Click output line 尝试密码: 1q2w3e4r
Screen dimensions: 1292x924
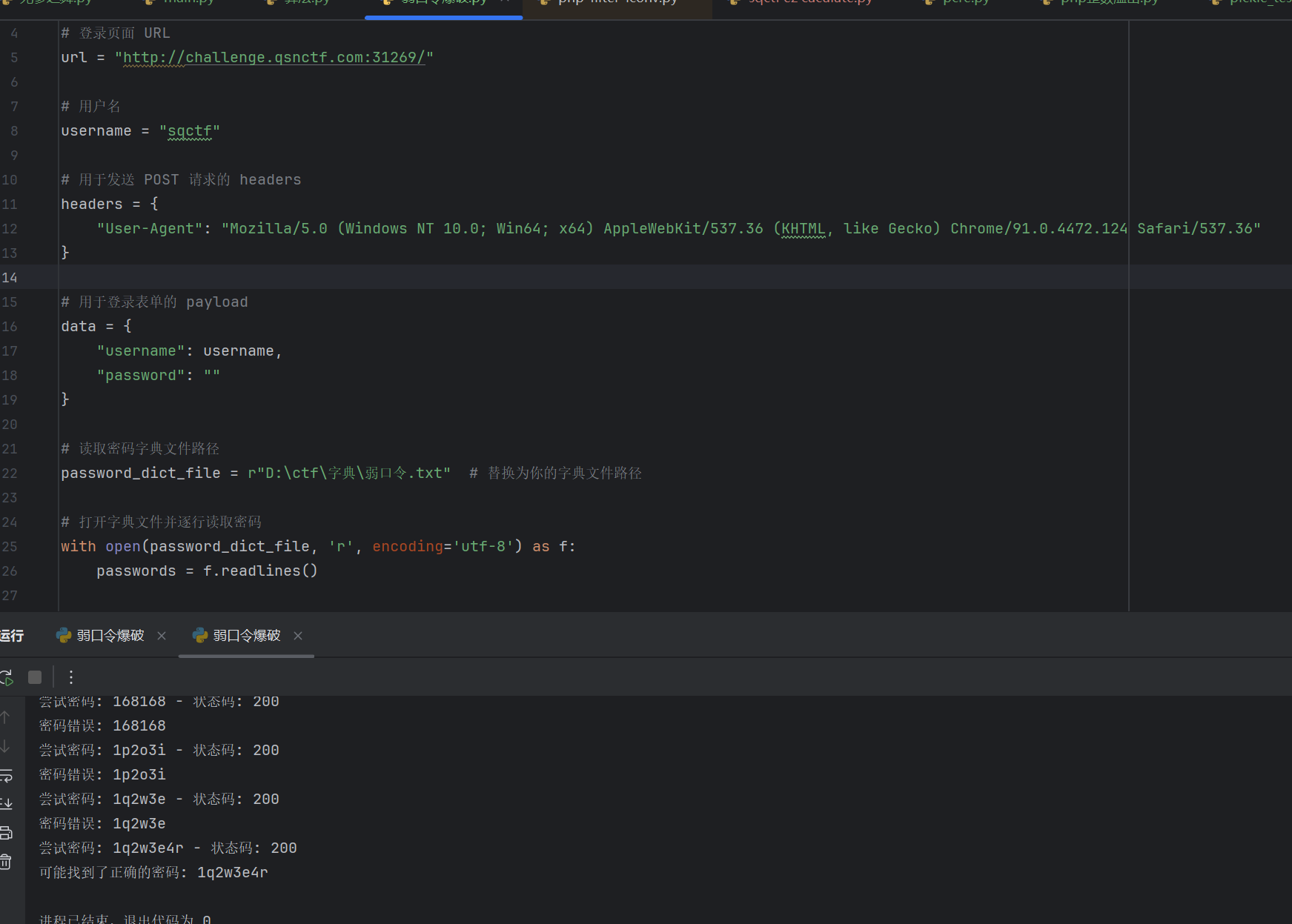click(168, 848)
